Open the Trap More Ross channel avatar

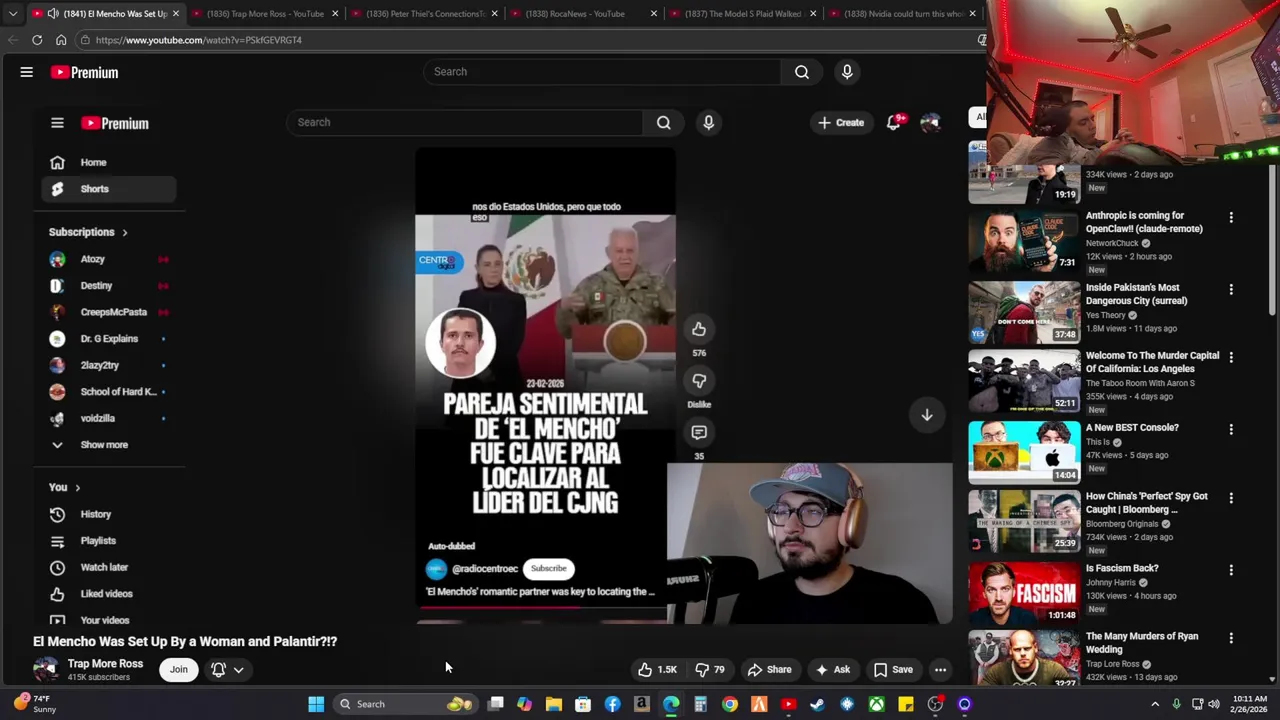tap(46, 670)
